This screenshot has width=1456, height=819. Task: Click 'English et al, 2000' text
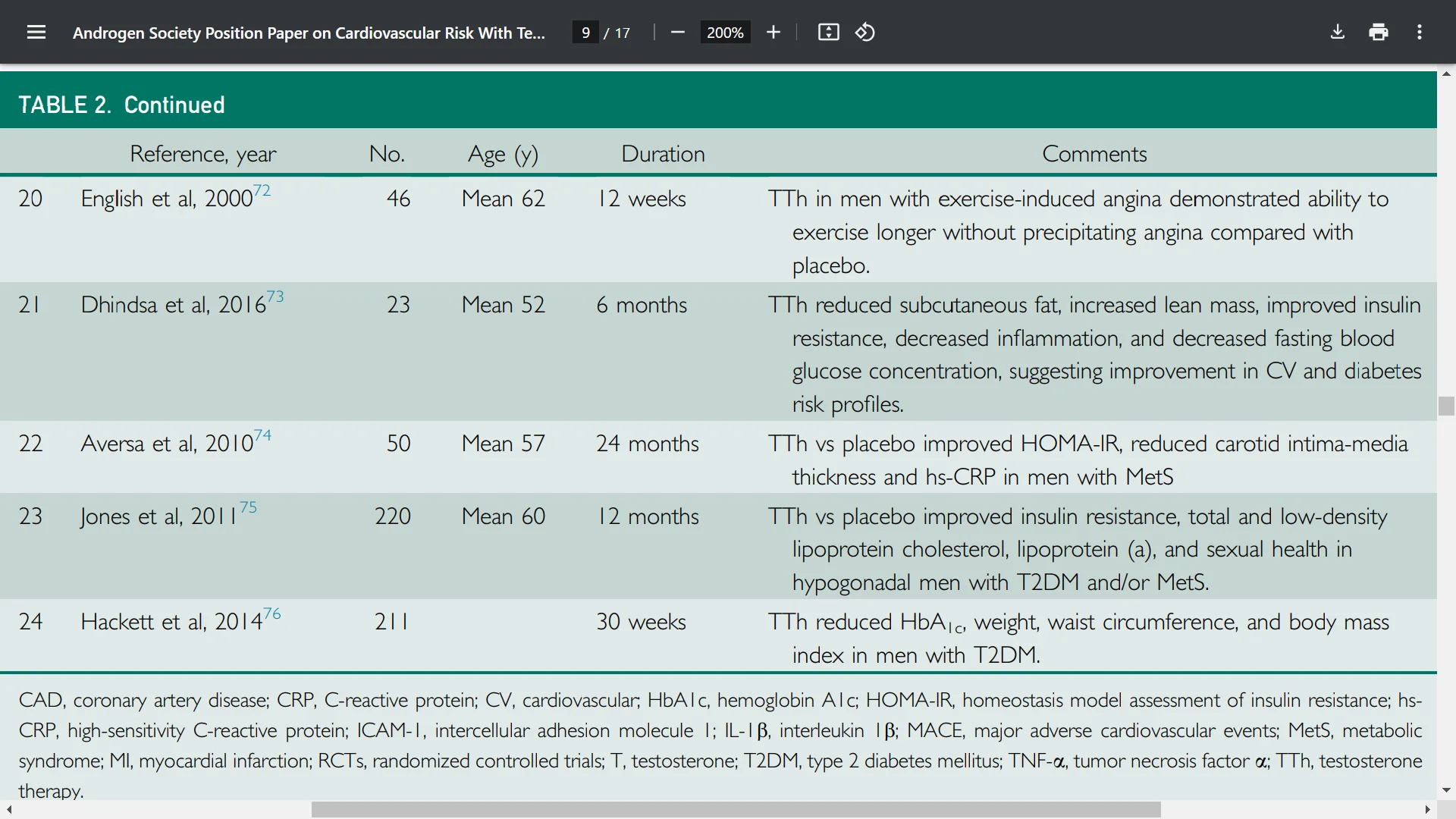166,199
